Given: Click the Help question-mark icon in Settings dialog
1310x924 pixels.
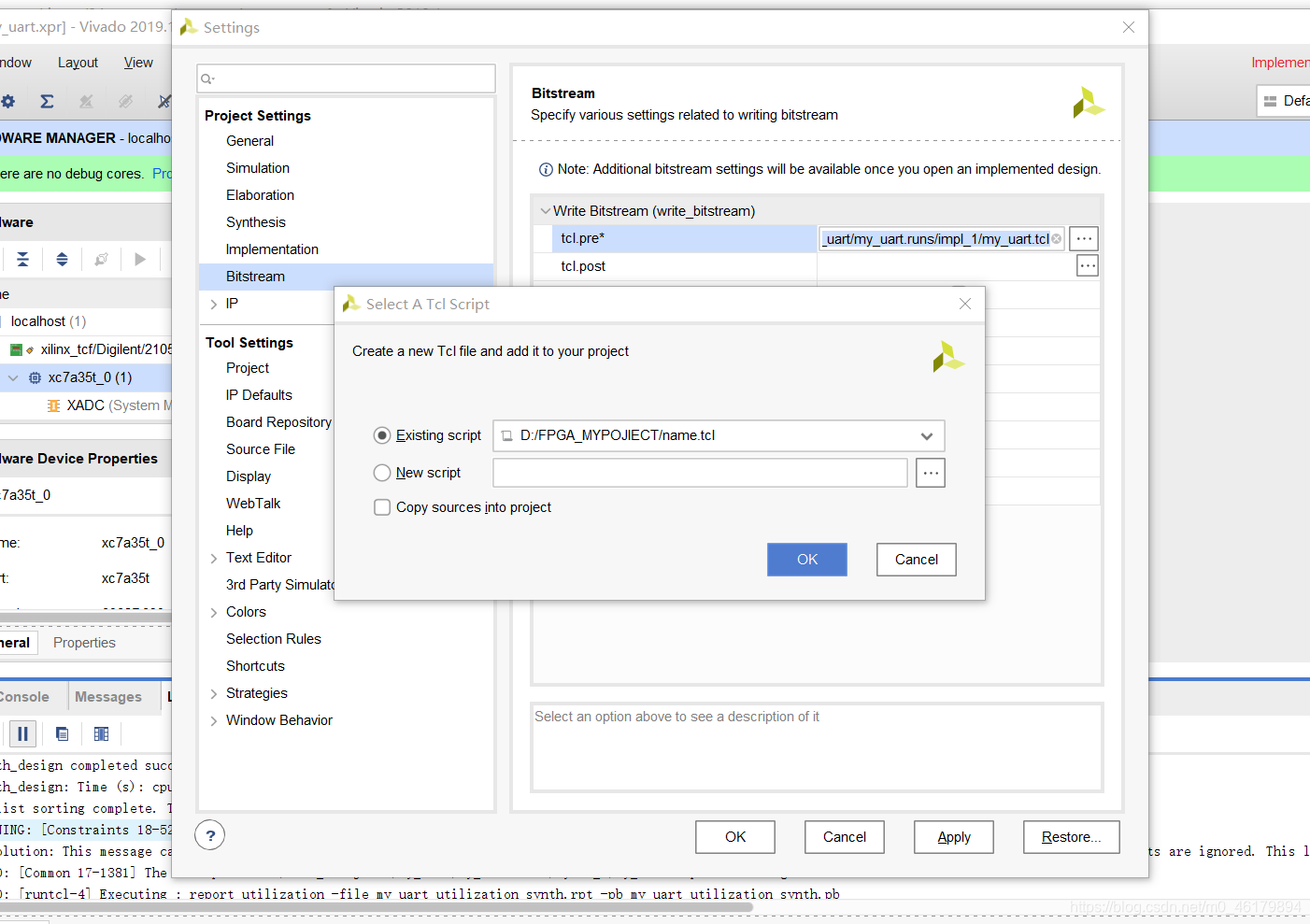Looking at the screenshot, I should click(209, 835).
